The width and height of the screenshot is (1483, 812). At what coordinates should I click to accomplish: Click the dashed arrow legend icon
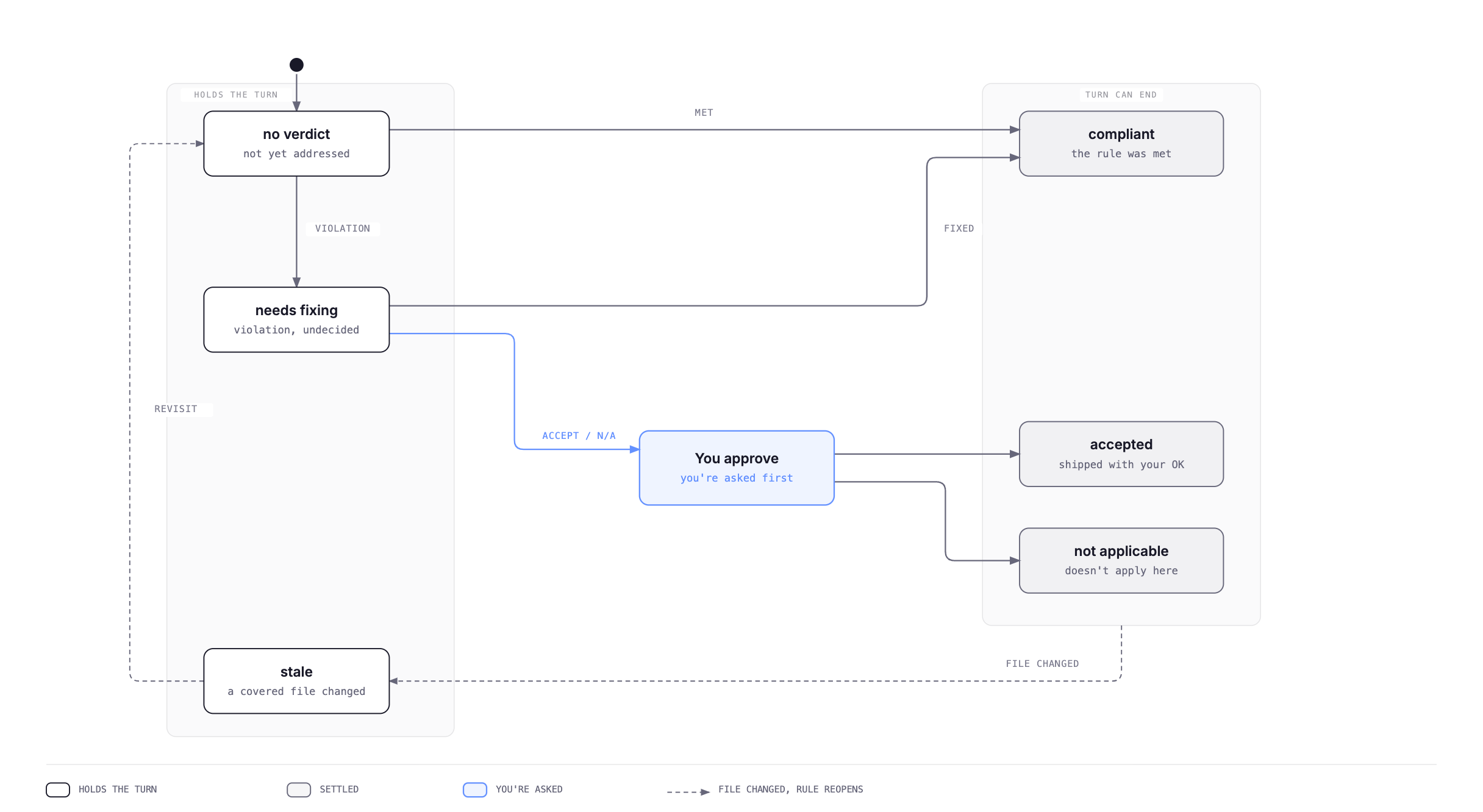point(688,792)
